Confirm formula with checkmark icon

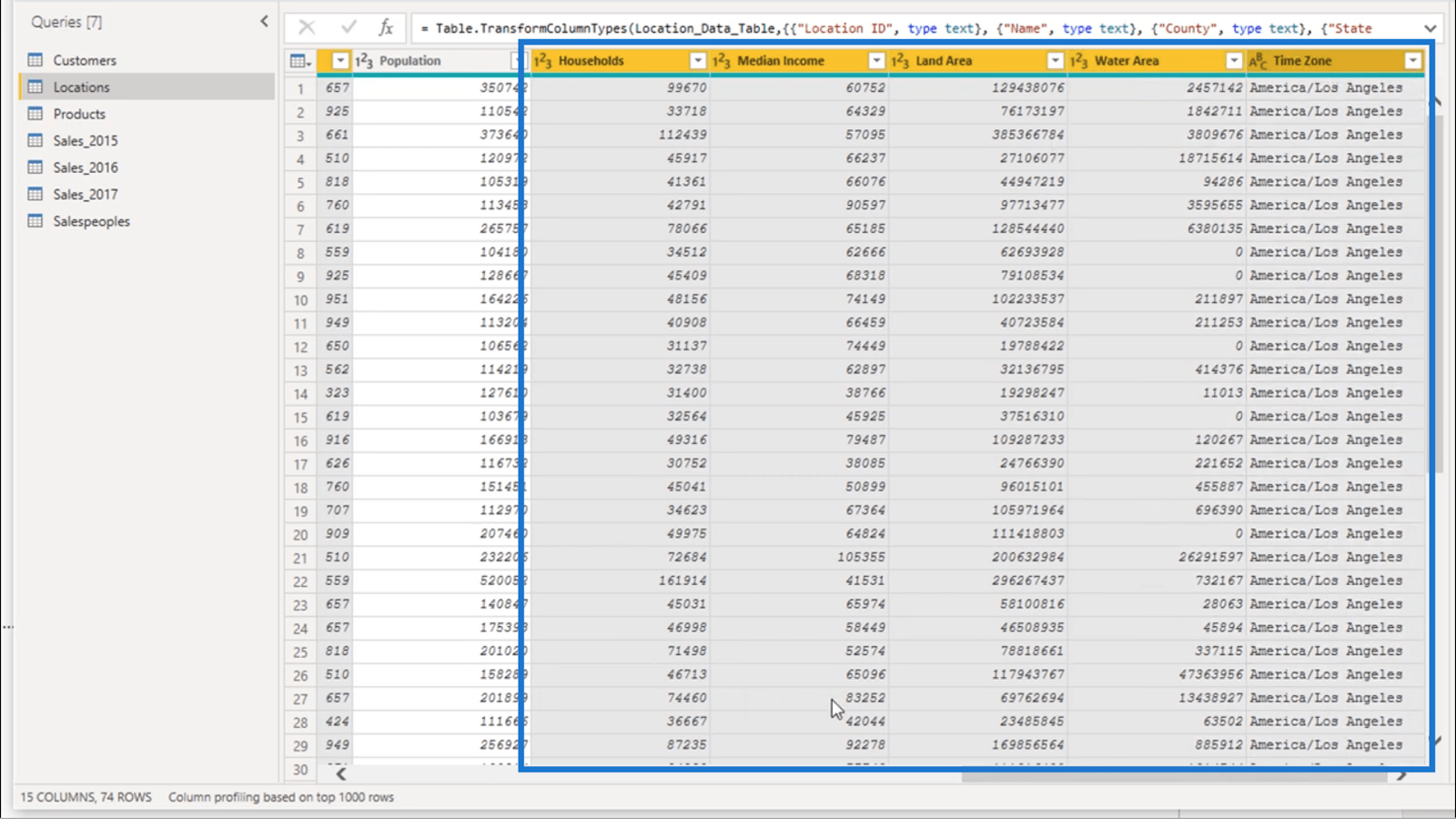tap(348, 28)
